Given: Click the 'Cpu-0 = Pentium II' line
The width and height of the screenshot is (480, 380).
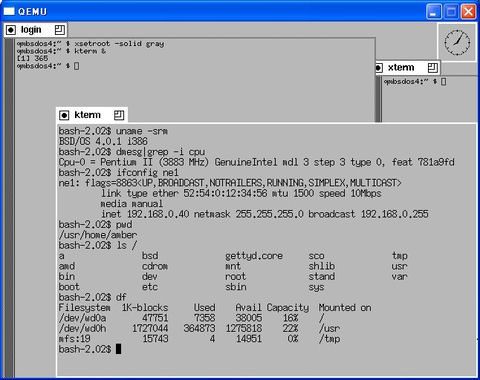Looking at the screenshot, I should pos(257,162).
